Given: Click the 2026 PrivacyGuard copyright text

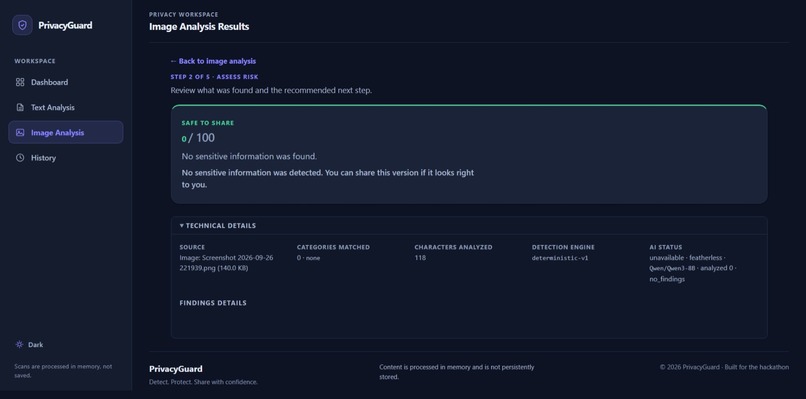Looking at the screenshot, I should pyautogui.click(x=724, y=367).
